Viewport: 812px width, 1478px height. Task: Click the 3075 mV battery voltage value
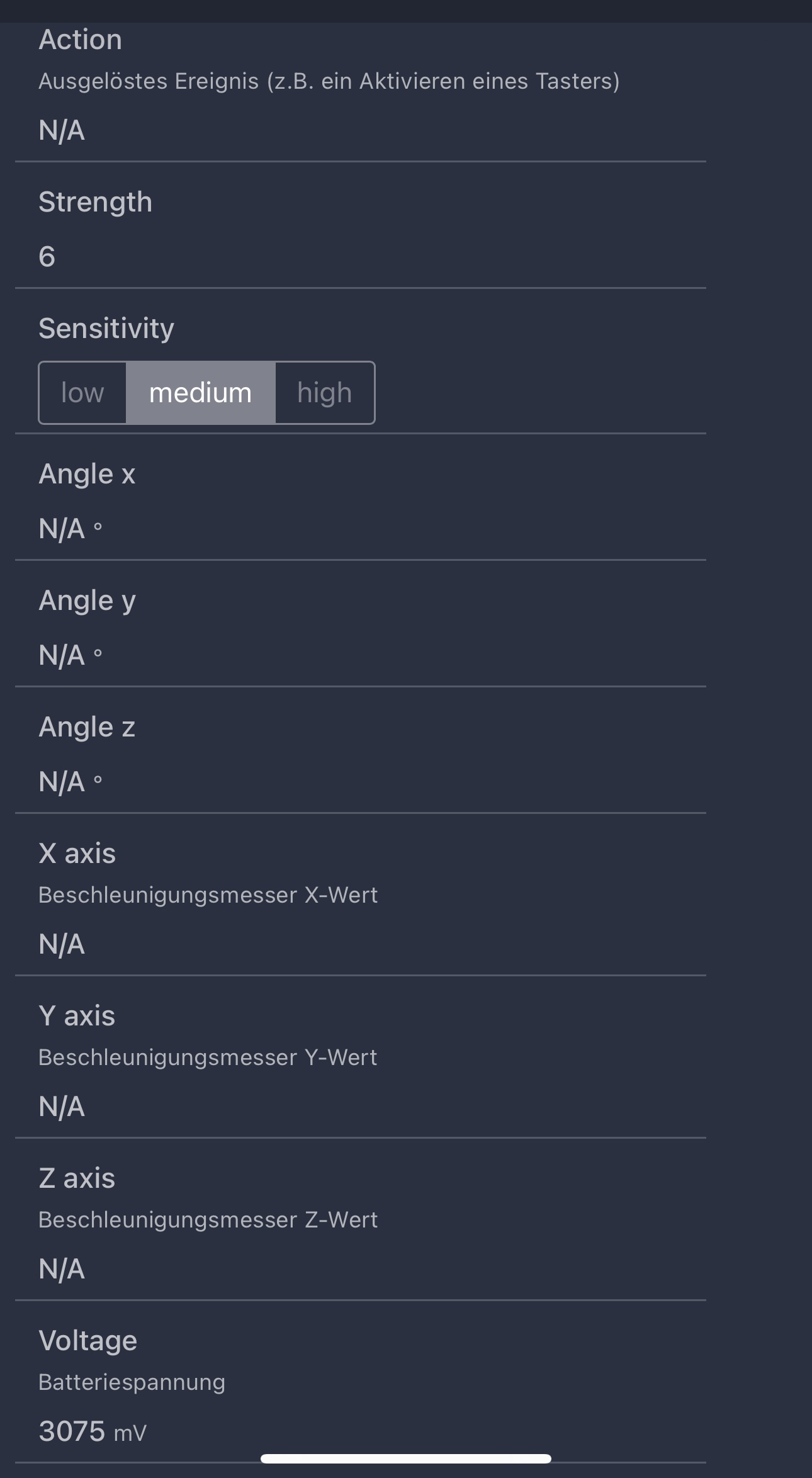[x=92, y=1431]
